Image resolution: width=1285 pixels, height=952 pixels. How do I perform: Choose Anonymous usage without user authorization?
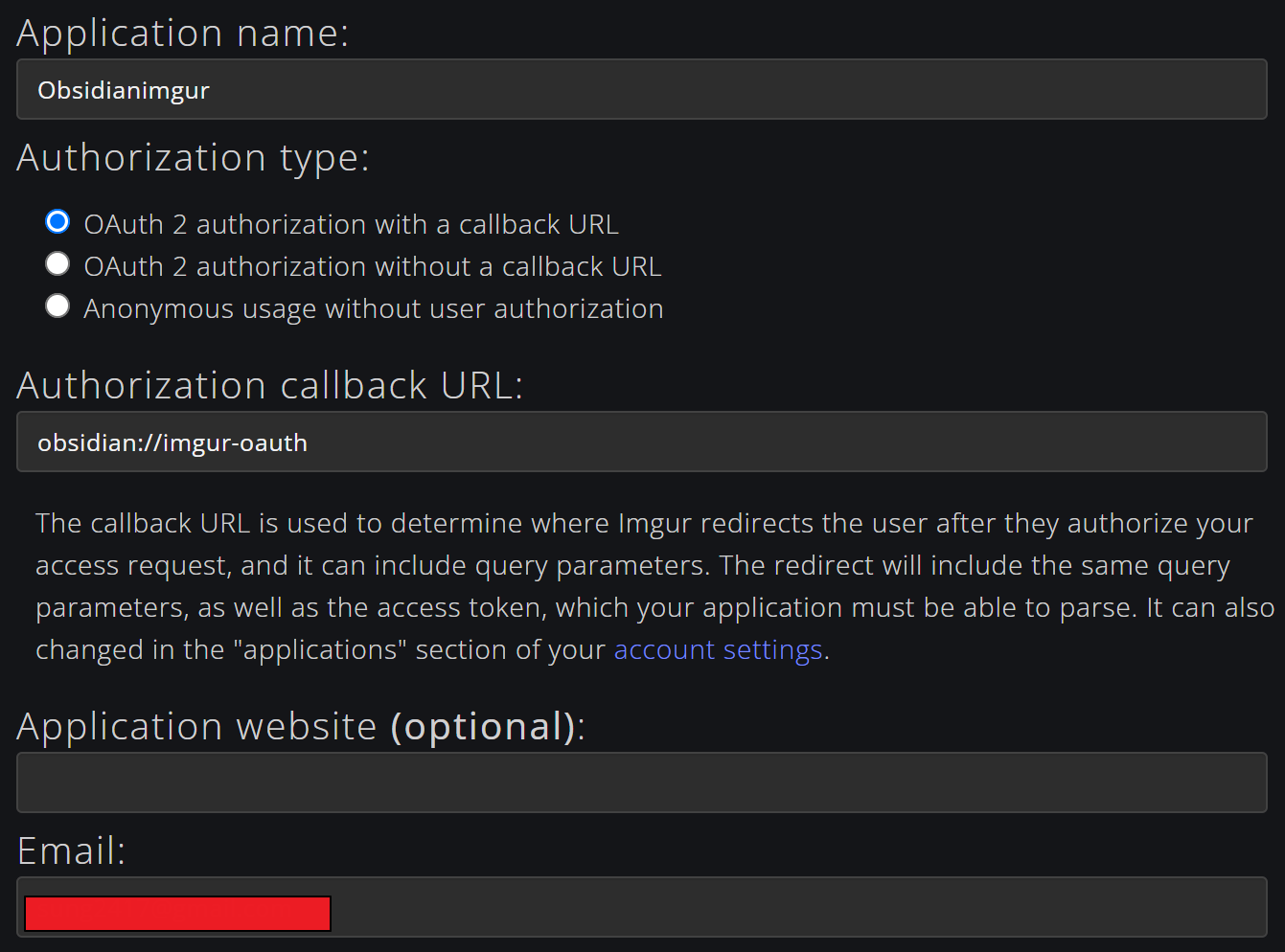point(57,306)
